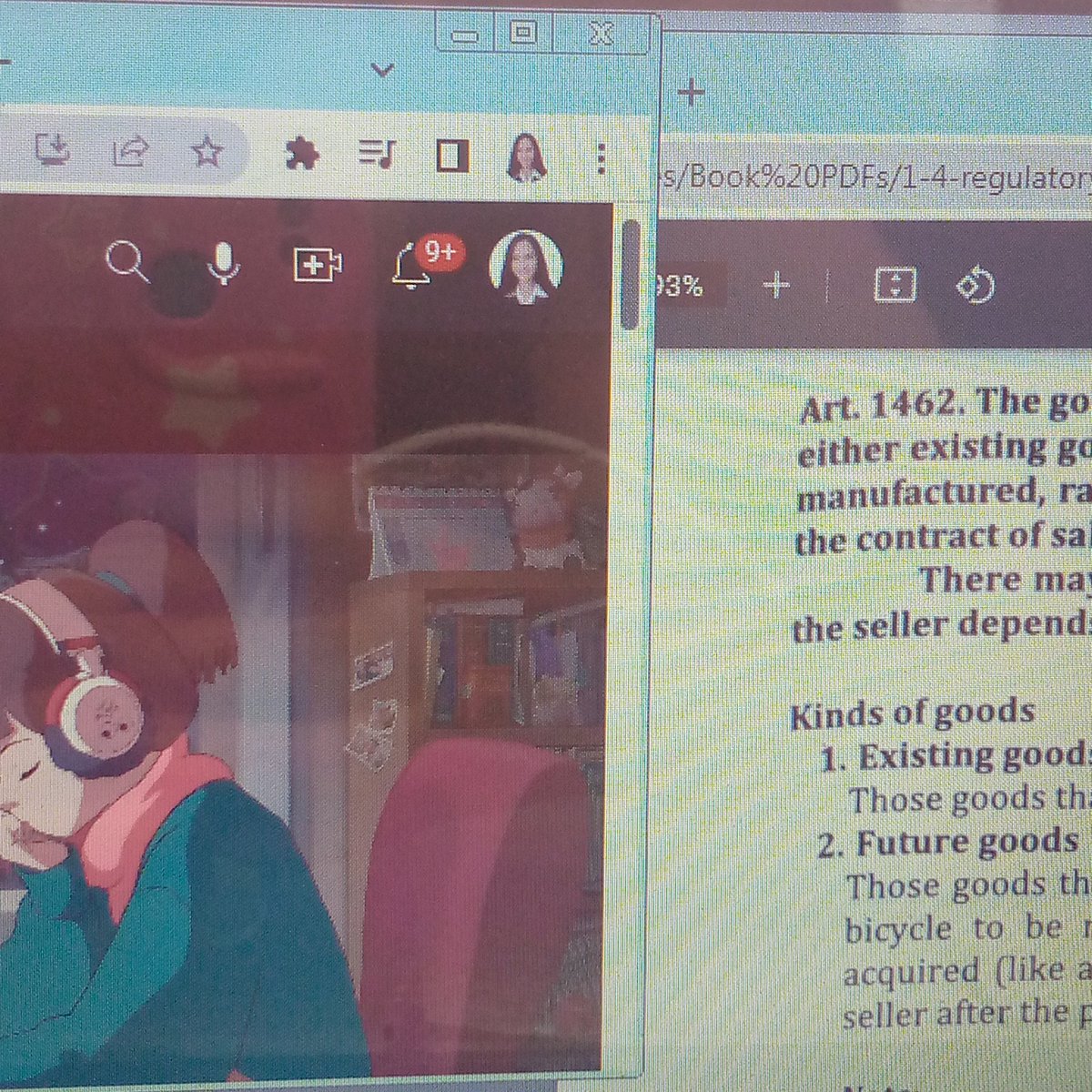This screenshot has height=1092, width=1092.
Task: Maximize the front browser window
Action: 523,35
